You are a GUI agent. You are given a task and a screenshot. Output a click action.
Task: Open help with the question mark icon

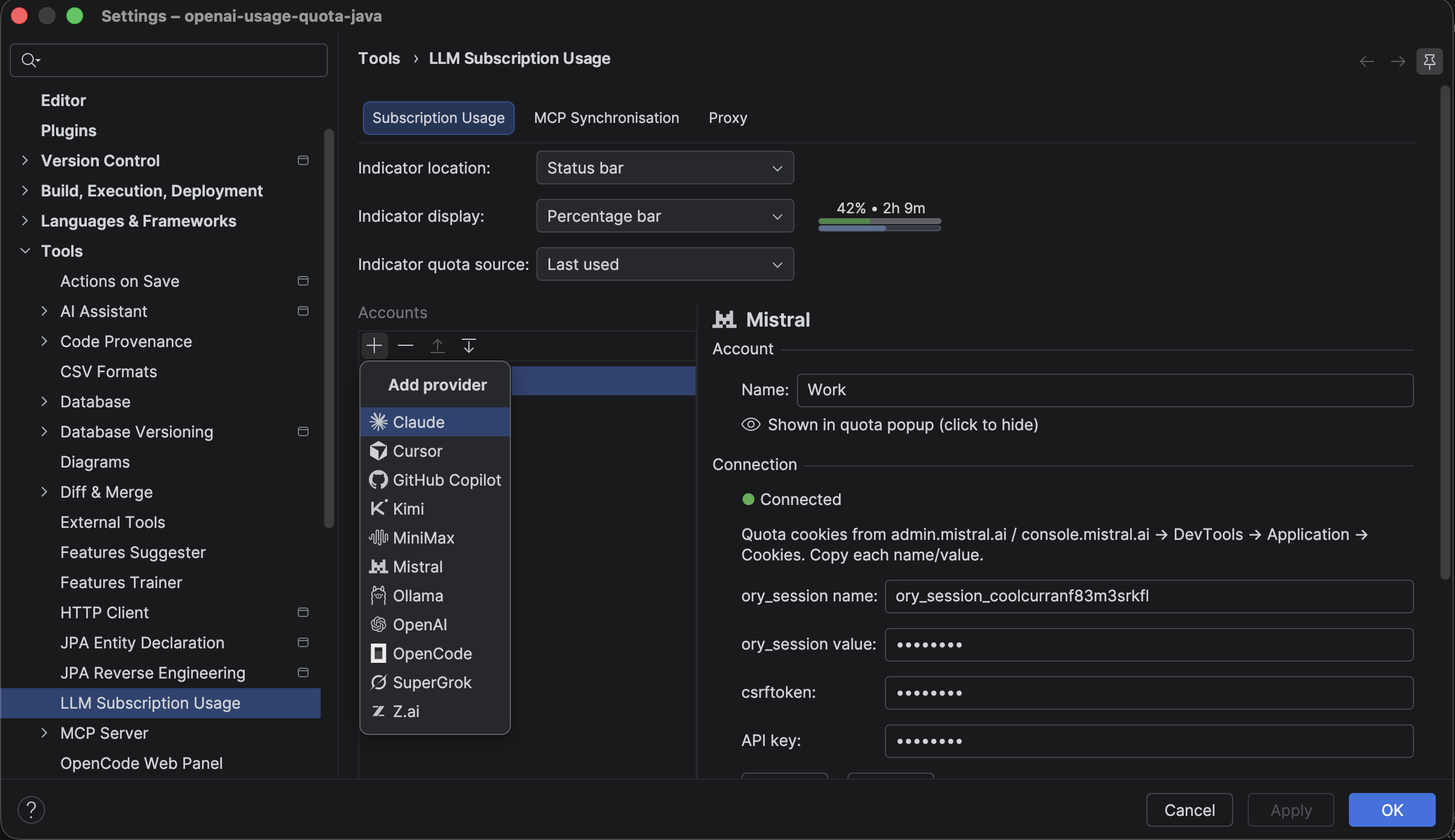pos(31,809)
